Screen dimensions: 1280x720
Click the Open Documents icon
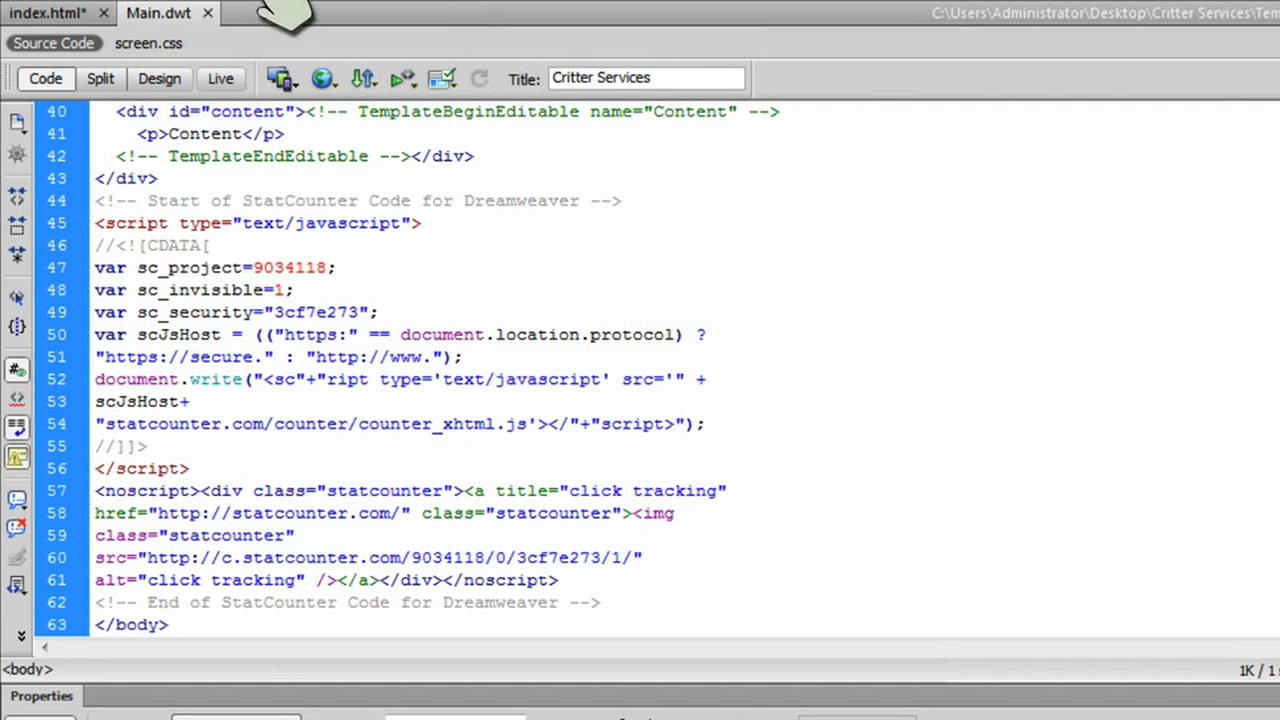(x=16, y=122)
